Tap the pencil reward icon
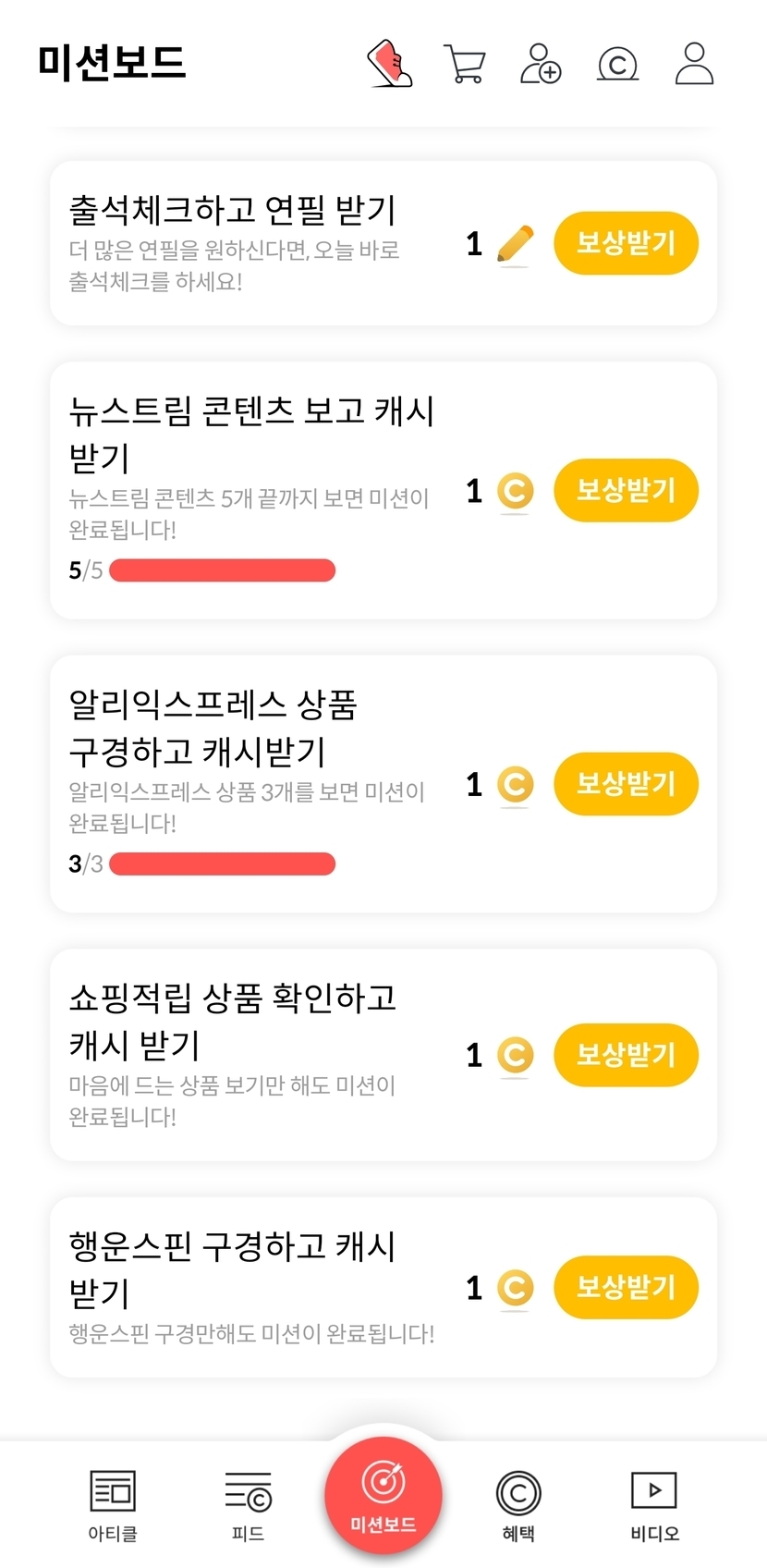 click(x=515, y=244)
